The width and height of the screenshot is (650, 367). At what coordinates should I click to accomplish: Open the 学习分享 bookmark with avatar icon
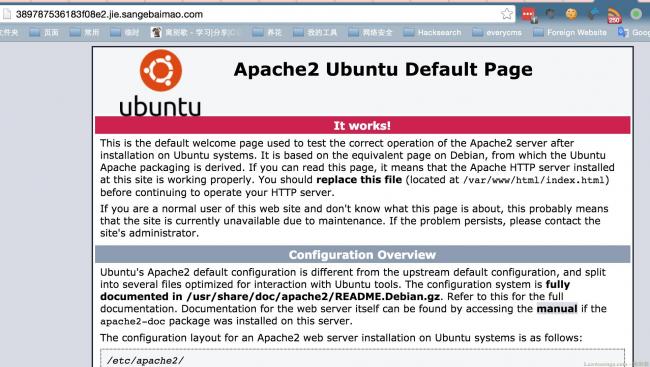pos(195,32)
